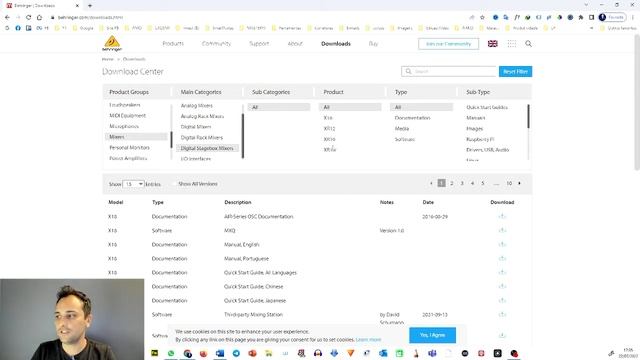Viewport: 640px width, 360px height.
Task: Select Analog Mixers in Main Categories
Action: click(x=197, y=106)
